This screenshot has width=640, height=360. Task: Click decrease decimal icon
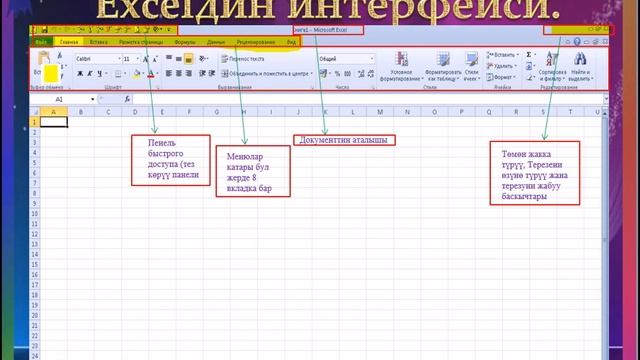(x=371, y=73)
